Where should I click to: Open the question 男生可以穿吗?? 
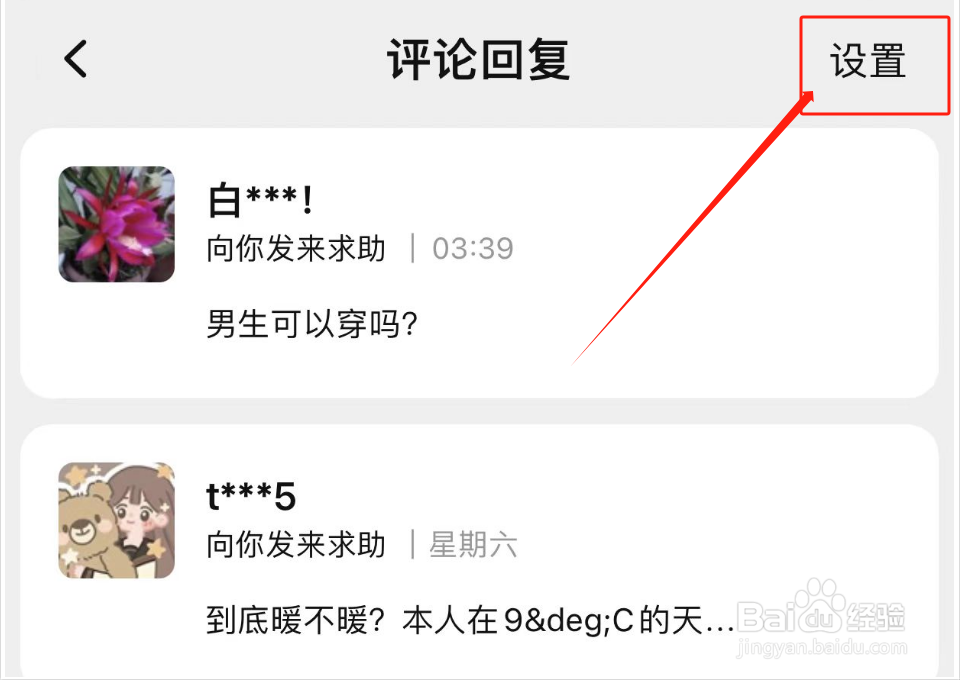pos(312,324)
